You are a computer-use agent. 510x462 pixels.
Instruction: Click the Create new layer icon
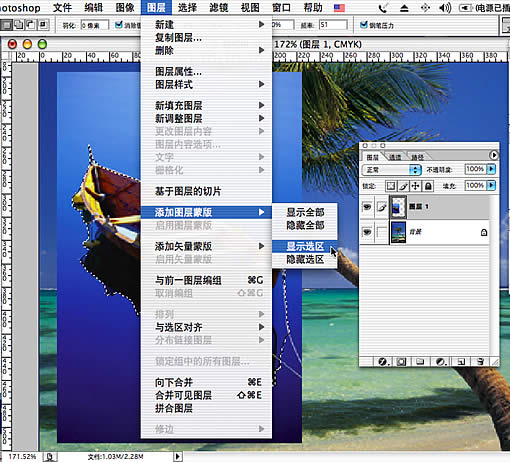click(x=461, y=362)
